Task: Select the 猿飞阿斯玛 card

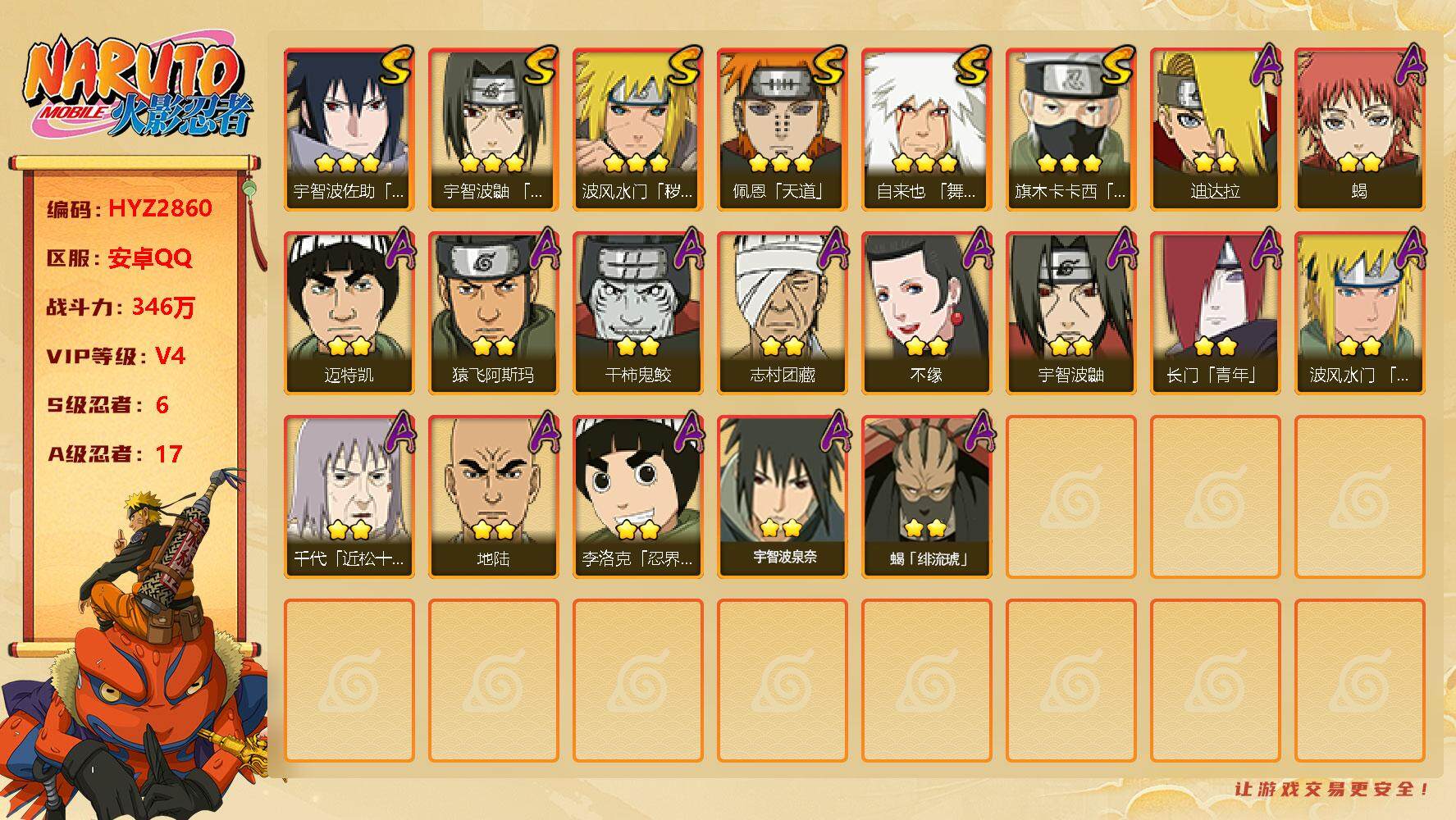Action: coord(493,313)
